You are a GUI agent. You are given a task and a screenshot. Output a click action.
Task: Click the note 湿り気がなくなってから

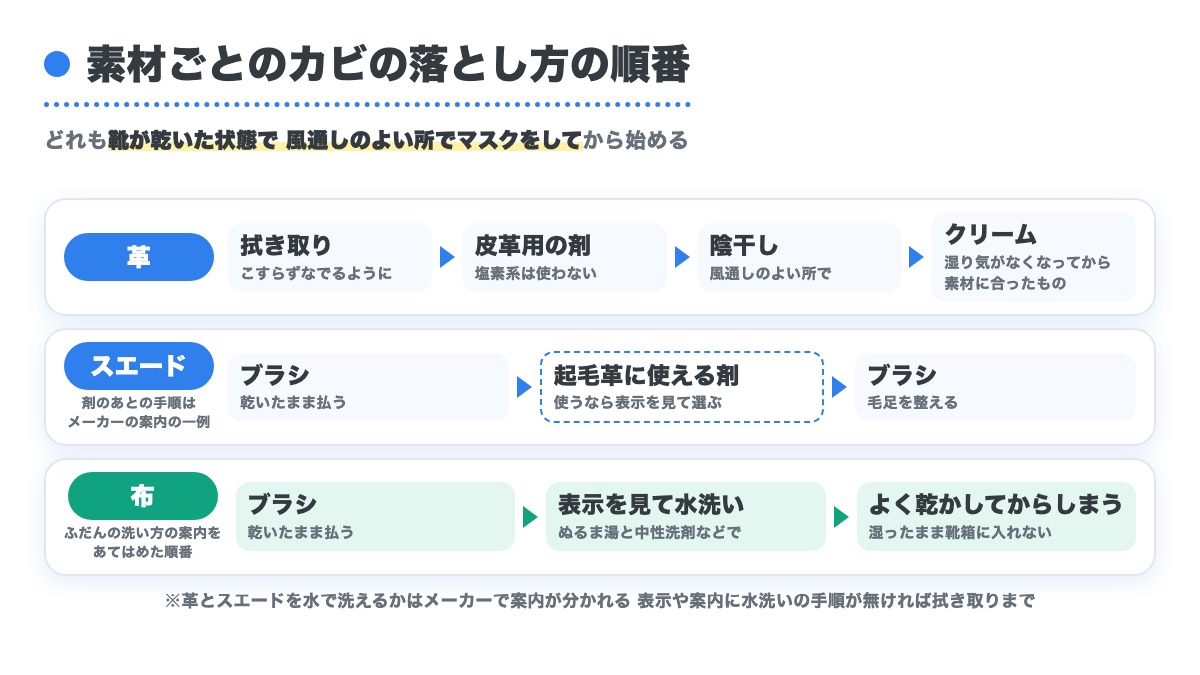[1027, 262]
